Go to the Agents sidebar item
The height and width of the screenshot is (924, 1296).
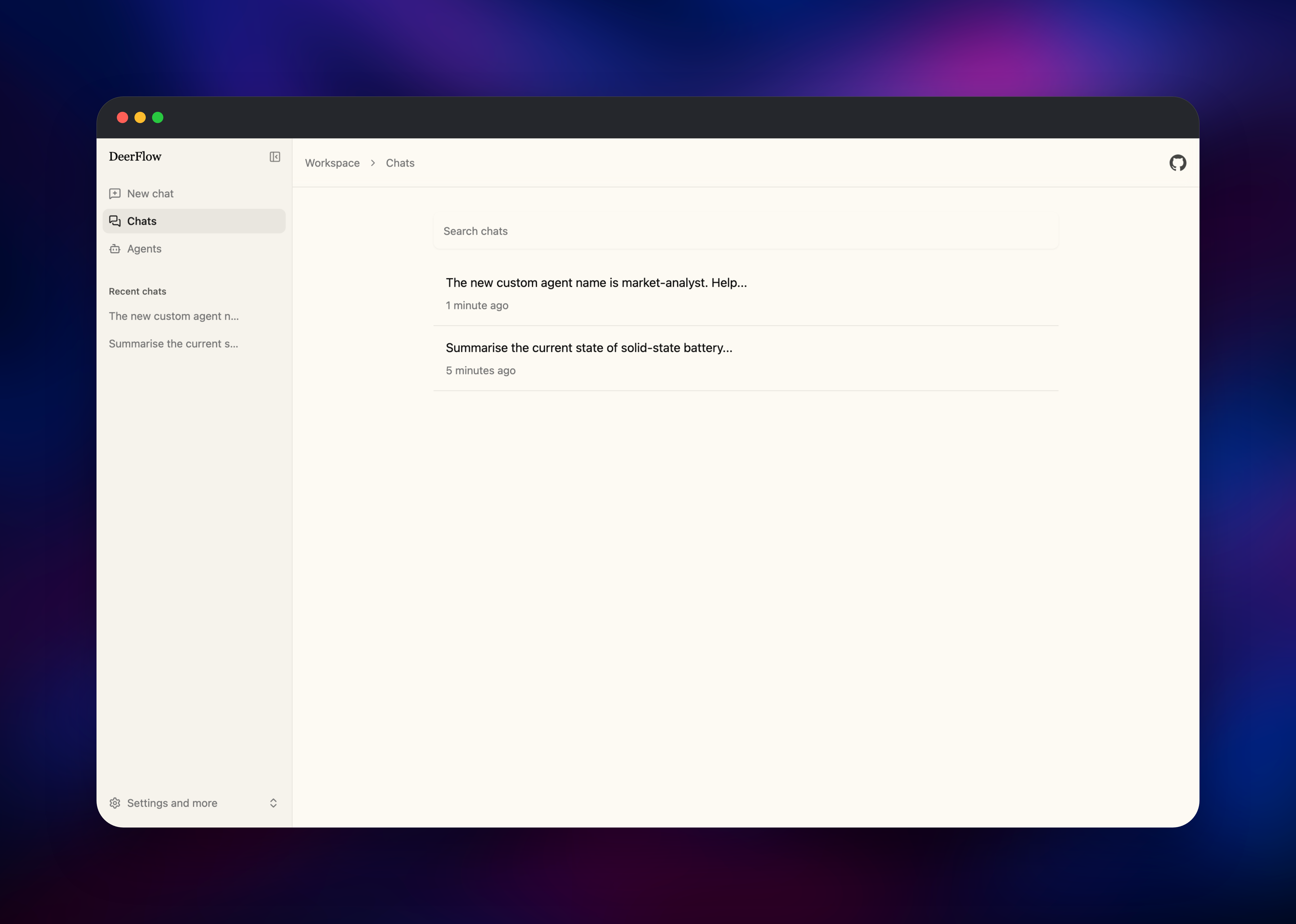194,249
